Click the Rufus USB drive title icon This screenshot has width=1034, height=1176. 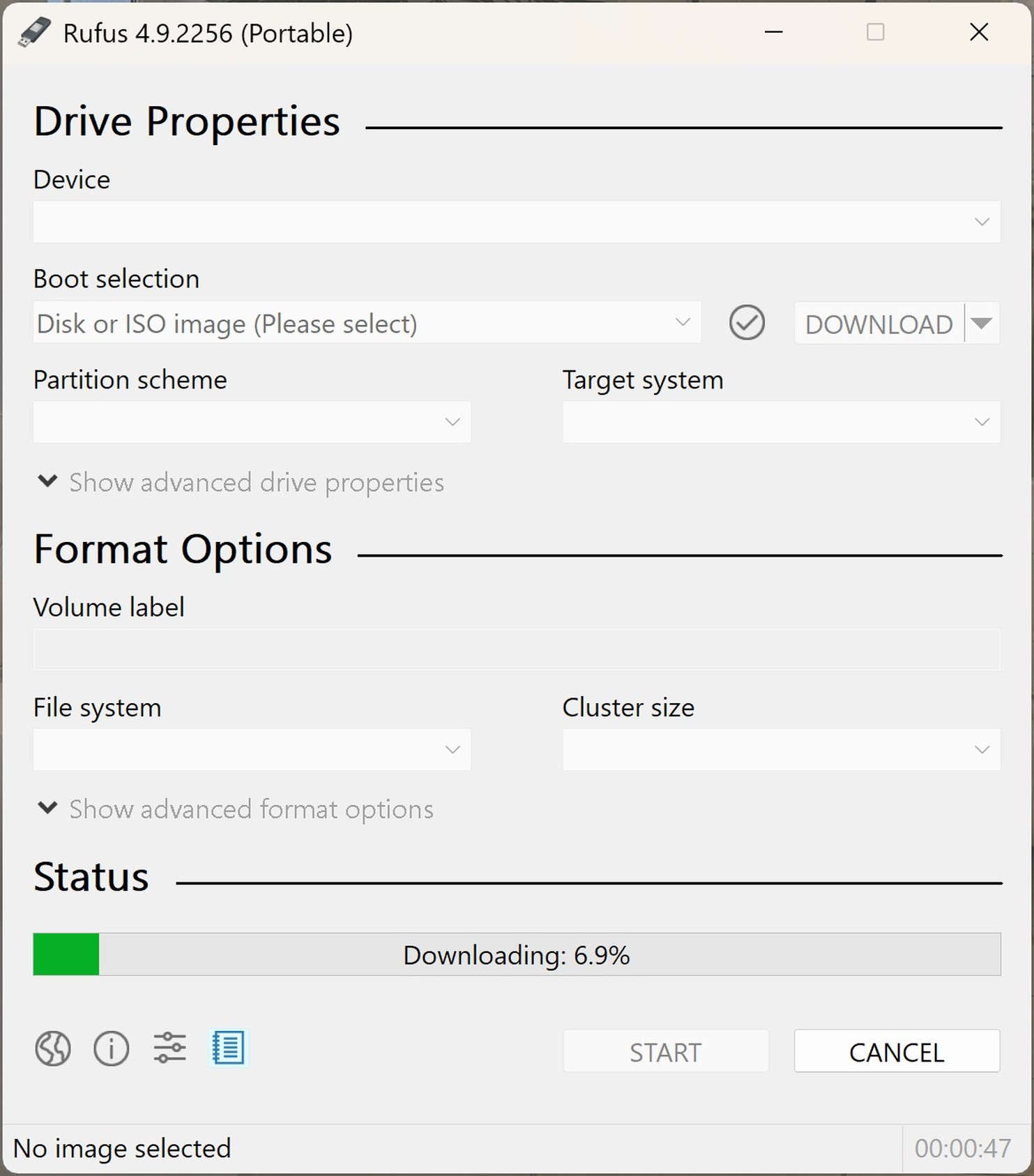click(x=34, y=33)
